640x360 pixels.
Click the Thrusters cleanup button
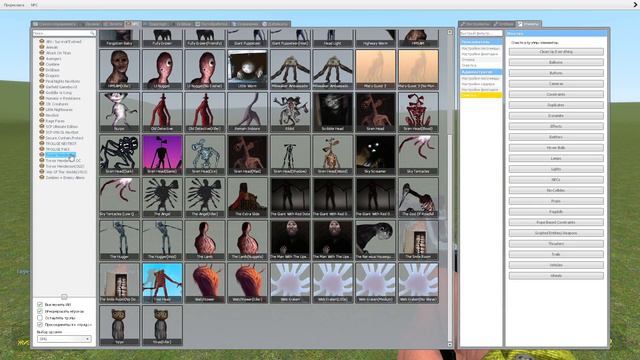click(x=556, y=244)
